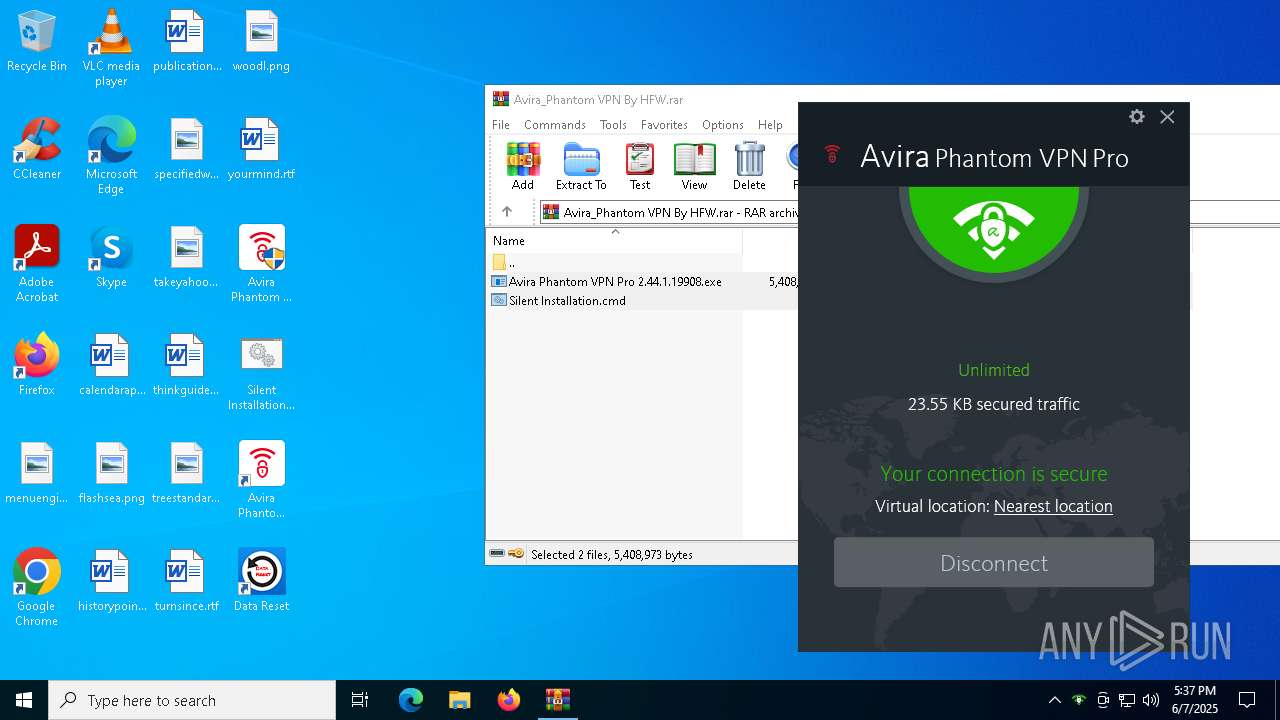Open Avira VPN settings gear
Viewport: 1280px width, 720px height.
1137,117
